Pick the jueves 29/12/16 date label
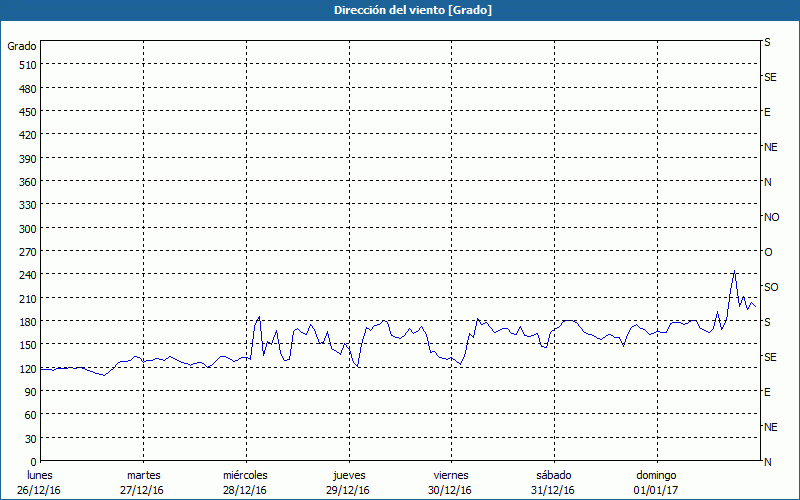The width and height of the screenshot is (800, 500). point(348,482)
